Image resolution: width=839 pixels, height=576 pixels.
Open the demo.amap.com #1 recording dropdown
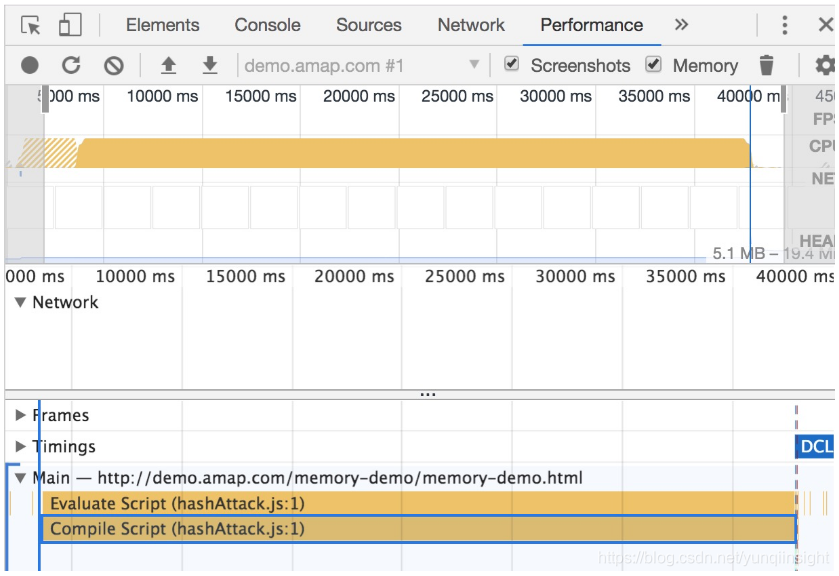362,66
